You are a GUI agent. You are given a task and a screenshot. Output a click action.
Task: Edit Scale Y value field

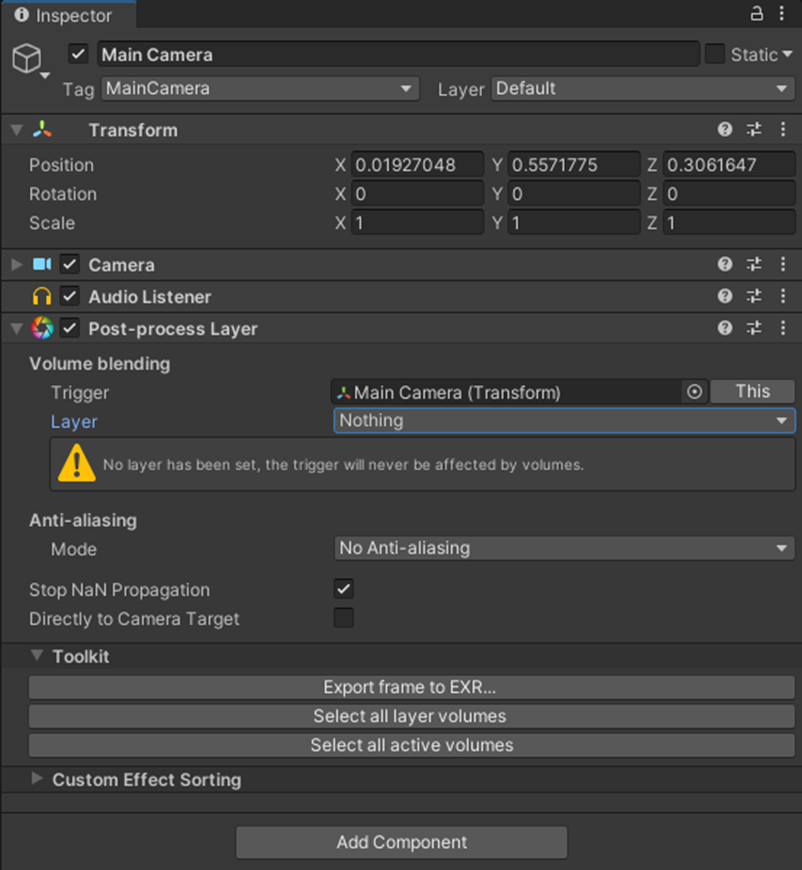point(573,223)
